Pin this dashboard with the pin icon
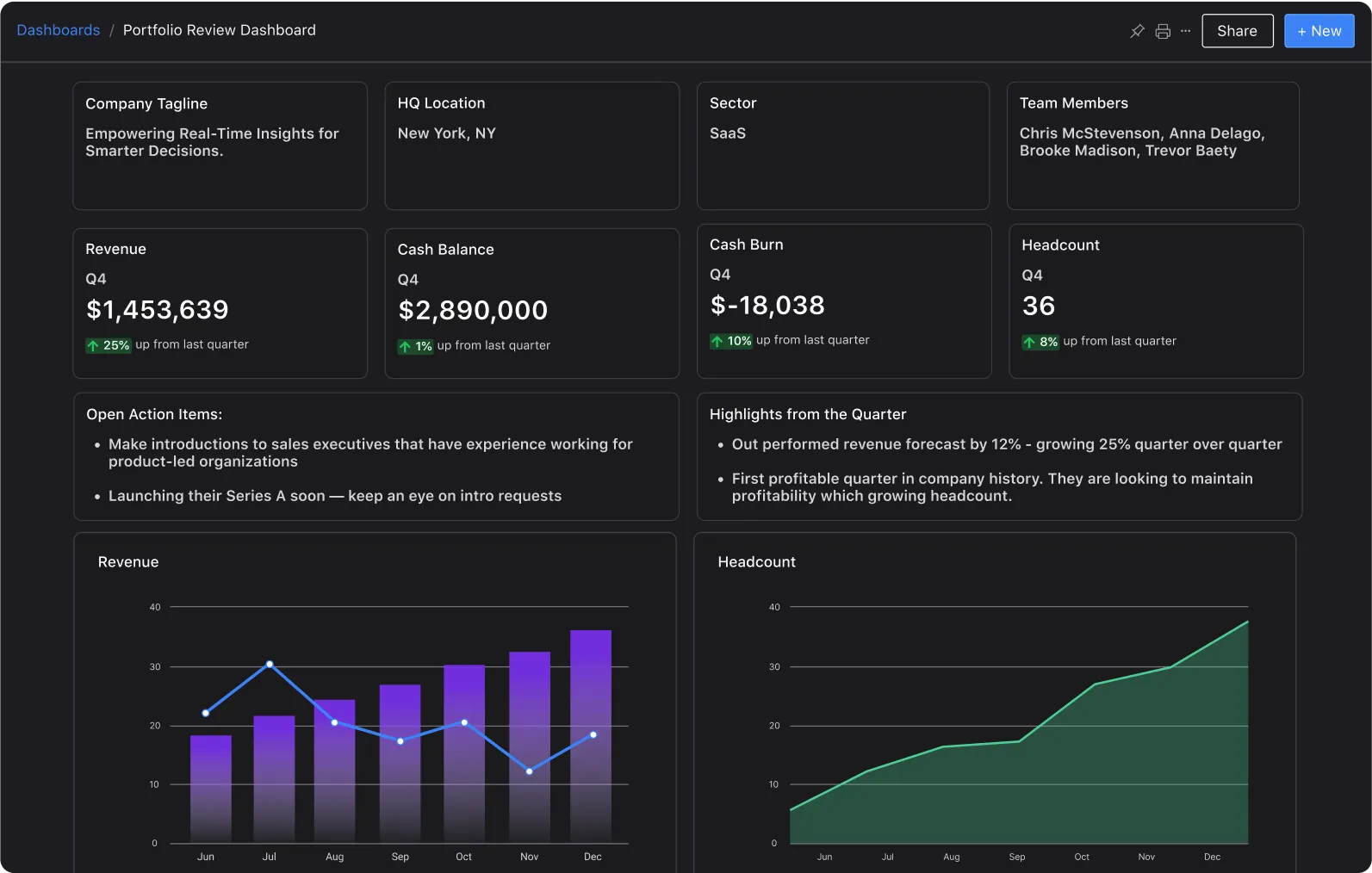This screenshot has width=1372, height=873. [x=1137, y=31]
